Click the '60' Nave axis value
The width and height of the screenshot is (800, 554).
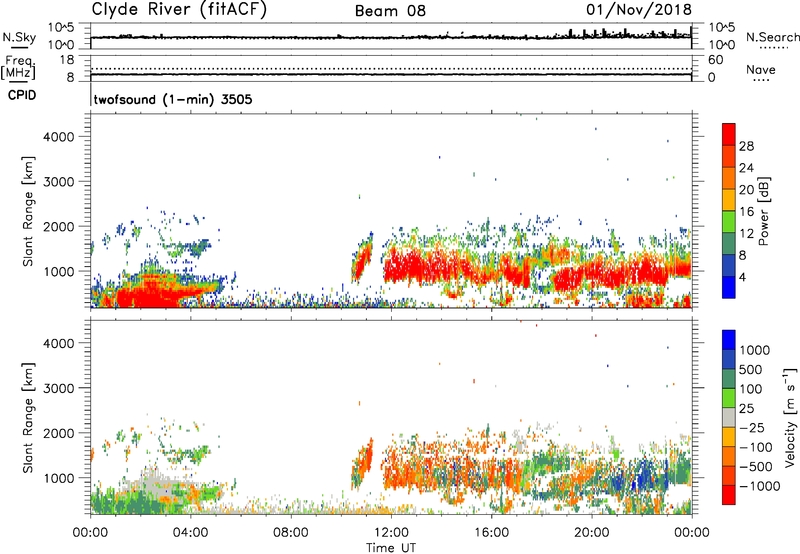point(715,60)
